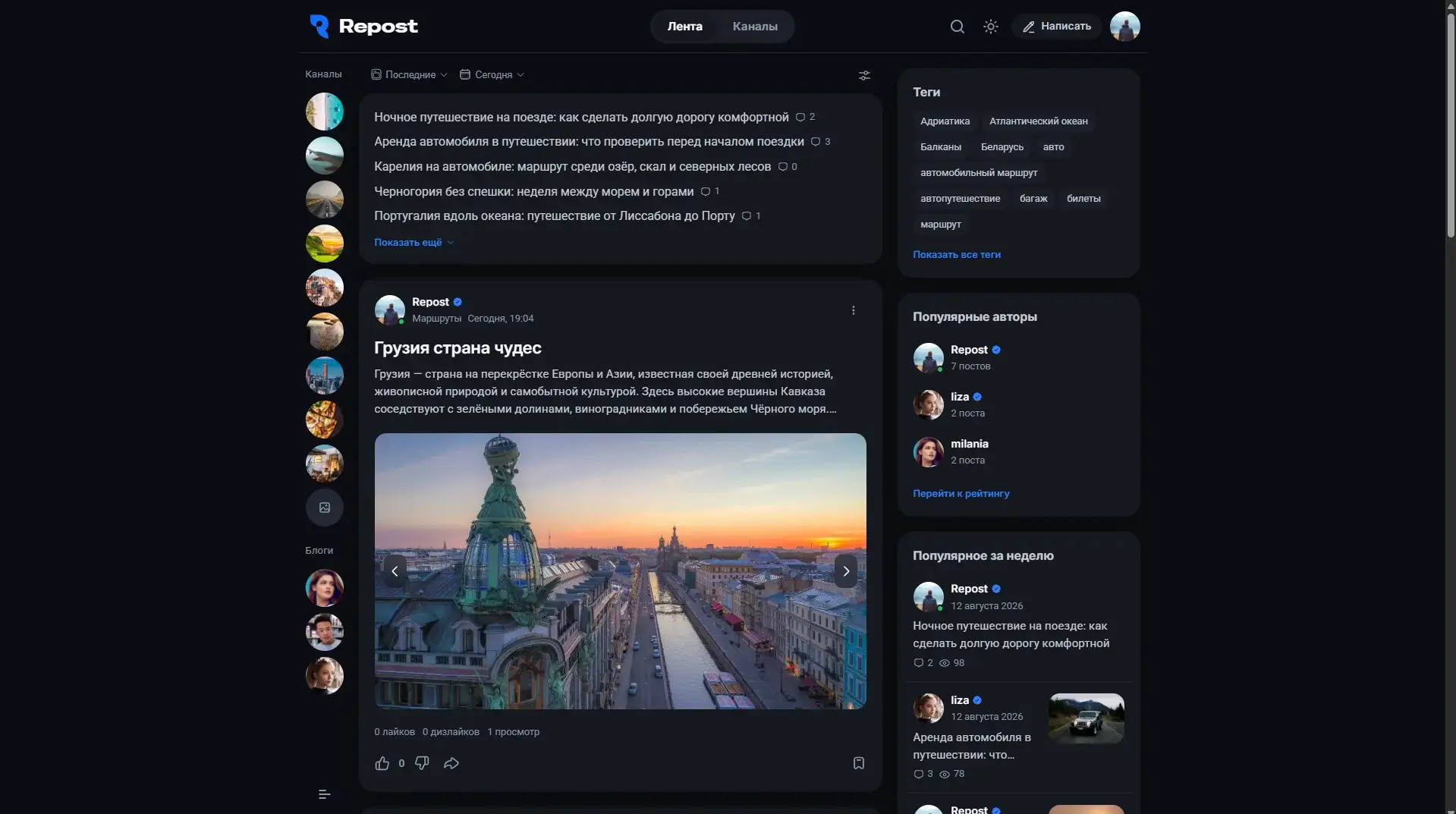Image resolution: width=1456 pixels, height=814 pixels.
Task: Open the Сегодня date dropdown
Action: coord(492,74)
